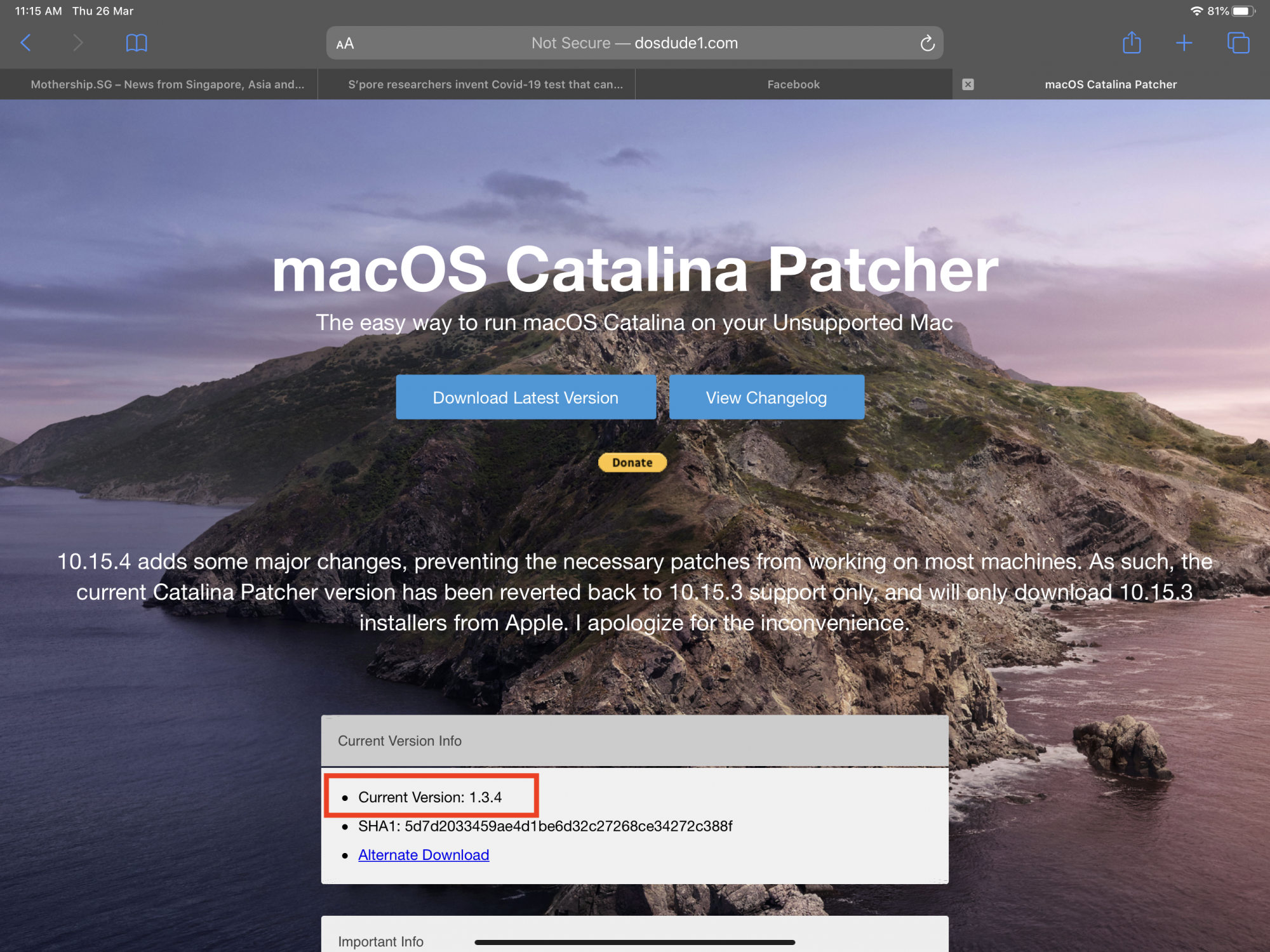Open the bookmarks book icon
The width and height of the screenshot is (1270, 952).
point(137,43)
